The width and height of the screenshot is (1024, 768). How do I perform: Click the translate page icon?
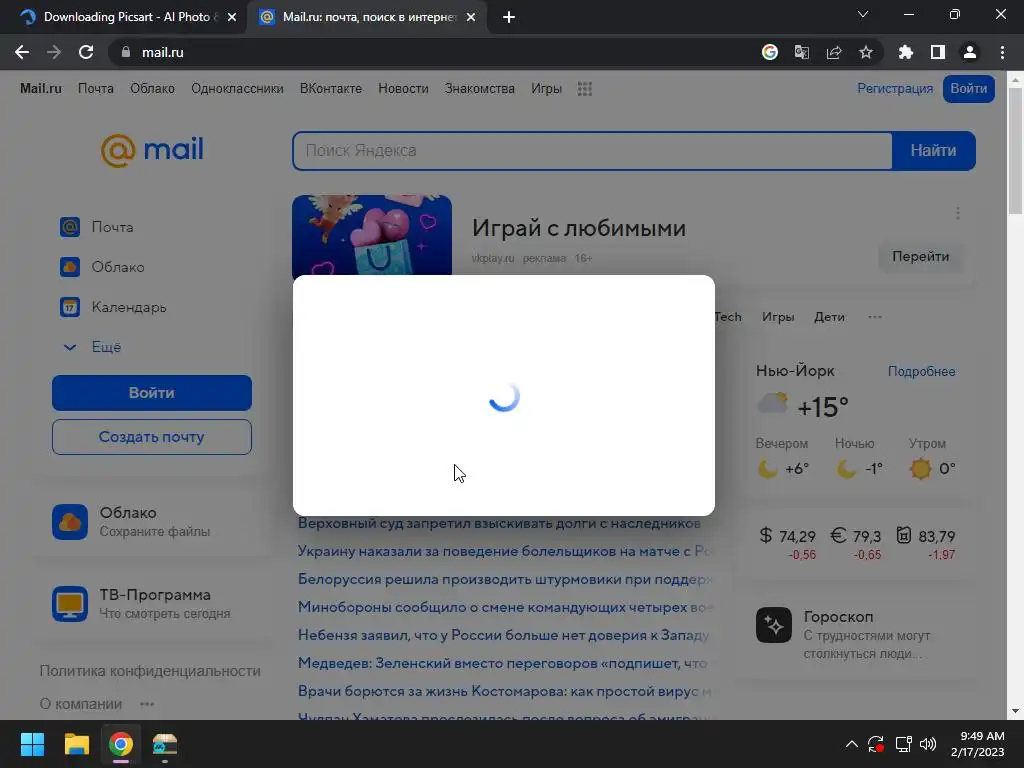(x=802, y=52)
